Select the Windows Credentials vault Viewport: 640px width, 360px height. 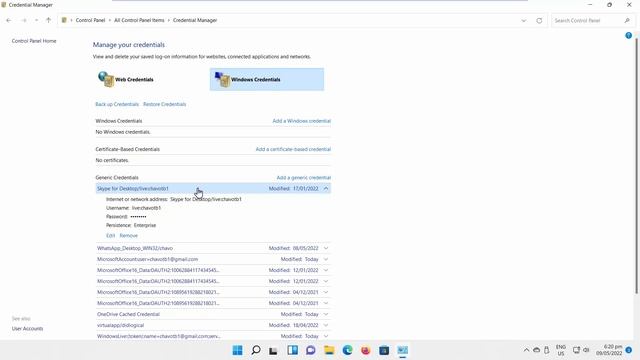[x=267, y=79]
